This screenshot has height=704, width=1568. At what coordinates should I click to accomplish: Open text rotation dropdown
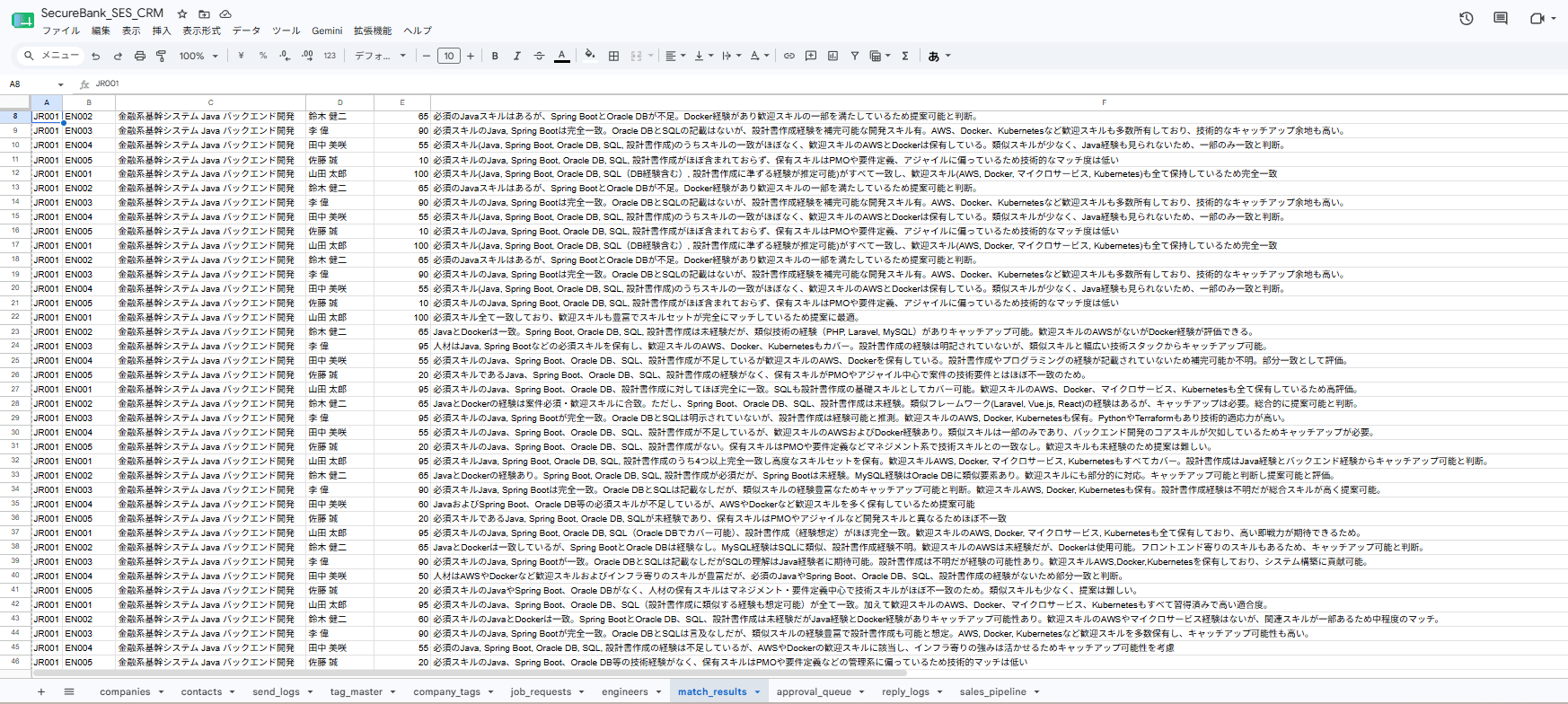[x=759, y=56]
